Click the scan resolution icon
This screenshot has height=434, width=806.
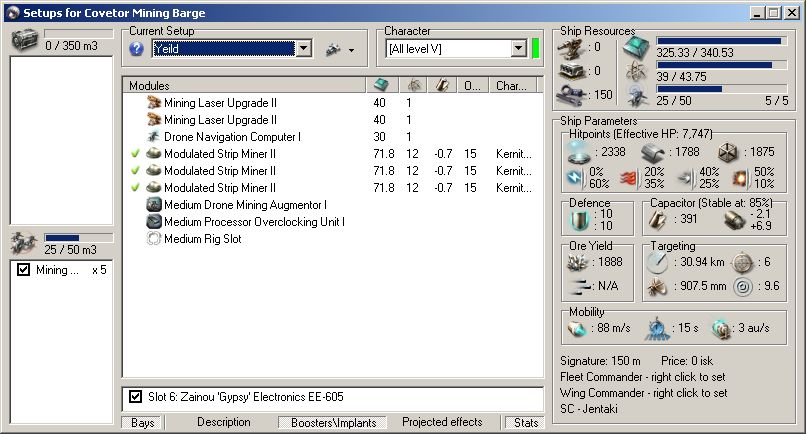(x=657, y=286)
